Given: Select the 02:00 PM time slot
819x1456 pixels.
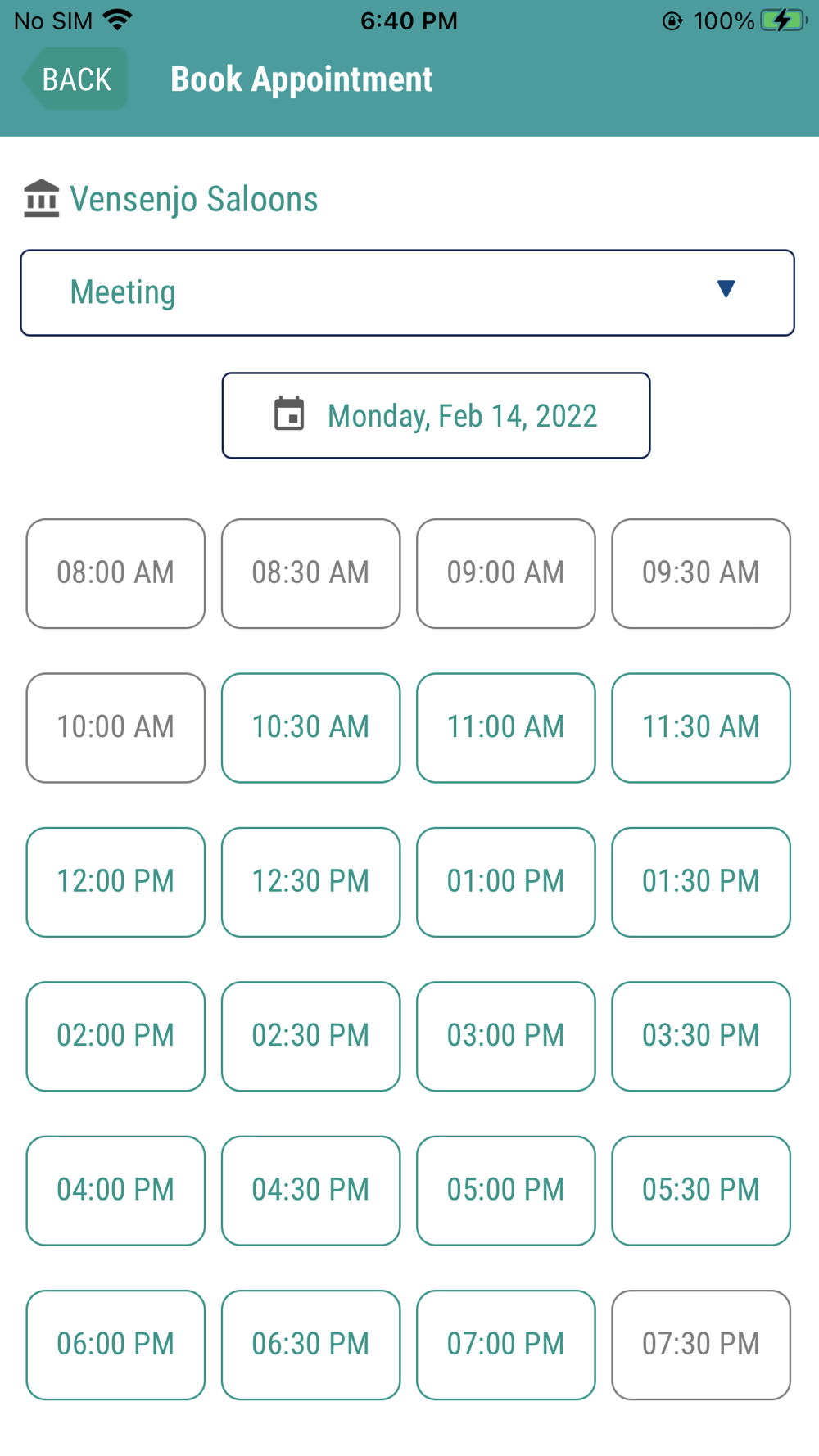Looking at the screenshot, I should click(x=115, y=1037).
